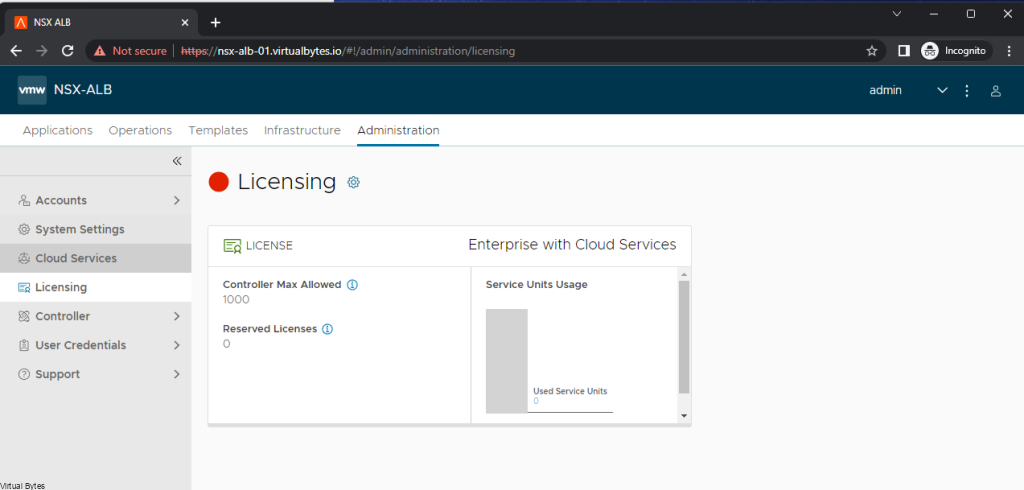Image resolution: width=1024 pixels, height=490 pixels.
Task: Expand the Accounts submenu chevron
Action: pos(177,201)
